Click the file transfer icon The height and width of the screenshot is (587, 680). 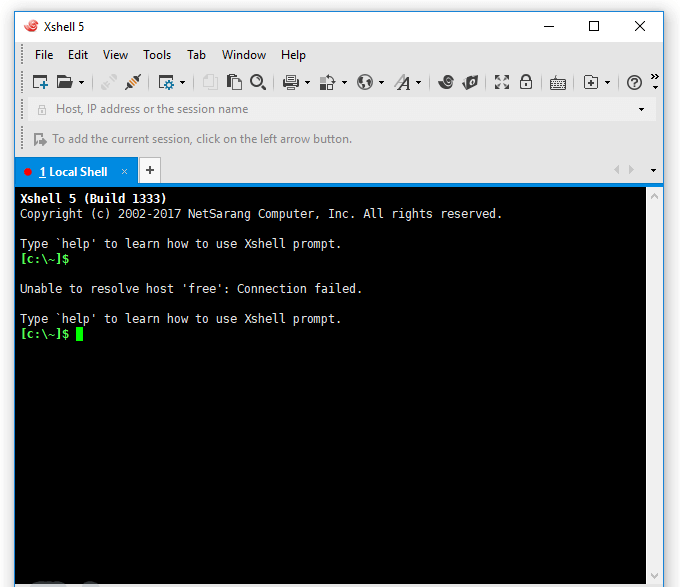[x=327, y=82]
